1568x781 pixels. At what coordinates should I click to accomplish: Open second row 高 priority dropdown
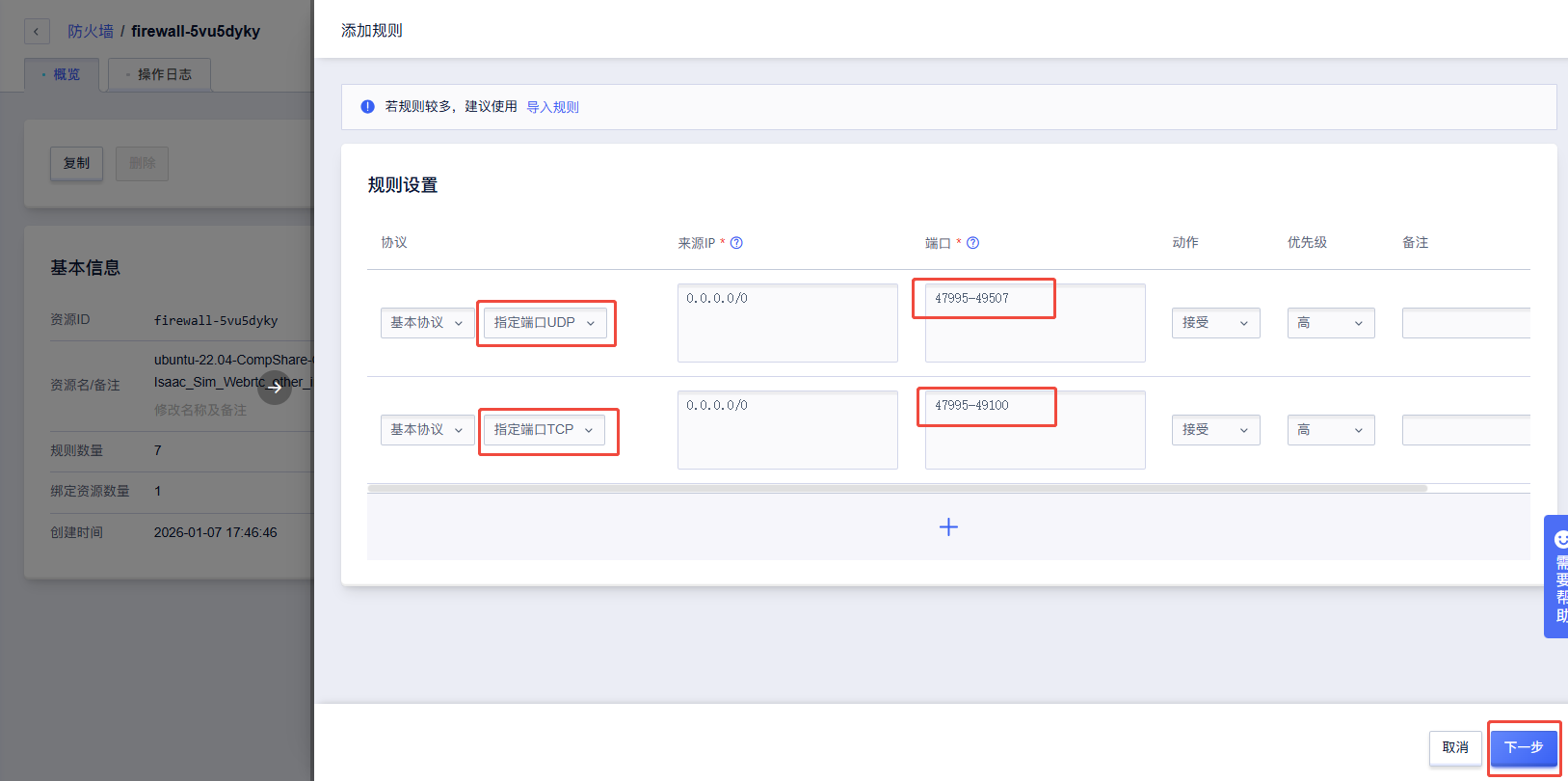(x=1330, y=430)
